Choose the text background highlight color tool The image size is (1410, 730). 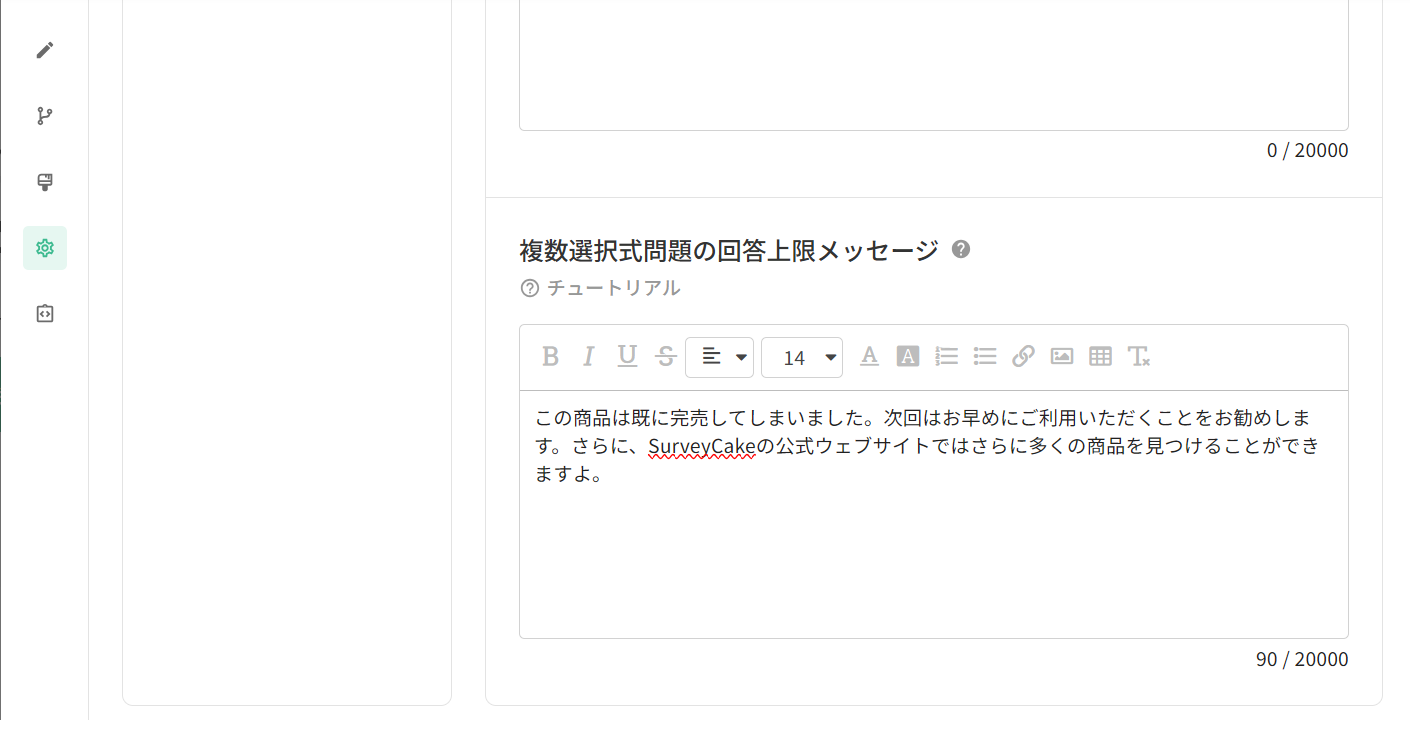click(908, 356)
